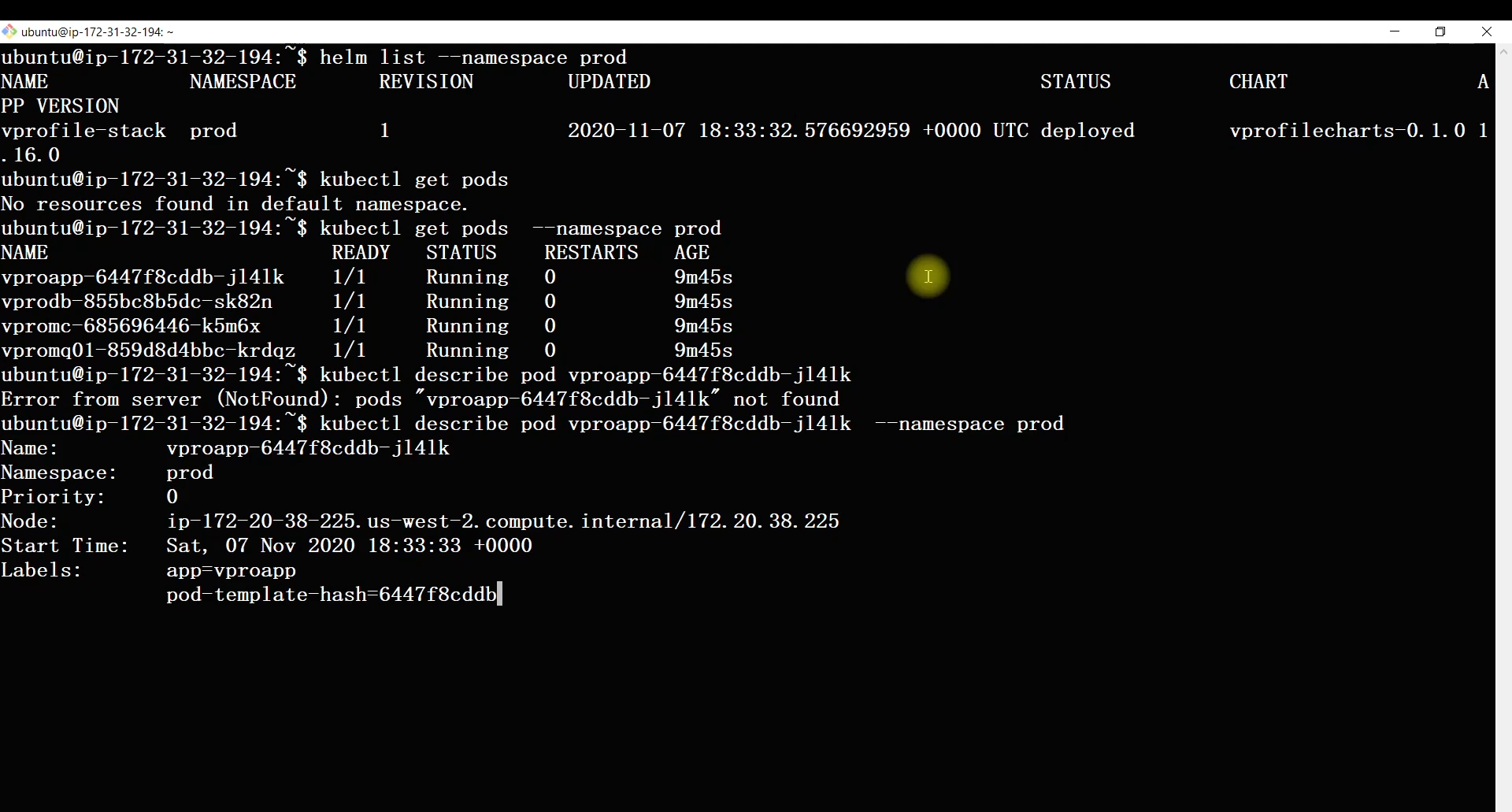Click the 'CHART' column header

pyautogui.click(x=1258, y=82)
